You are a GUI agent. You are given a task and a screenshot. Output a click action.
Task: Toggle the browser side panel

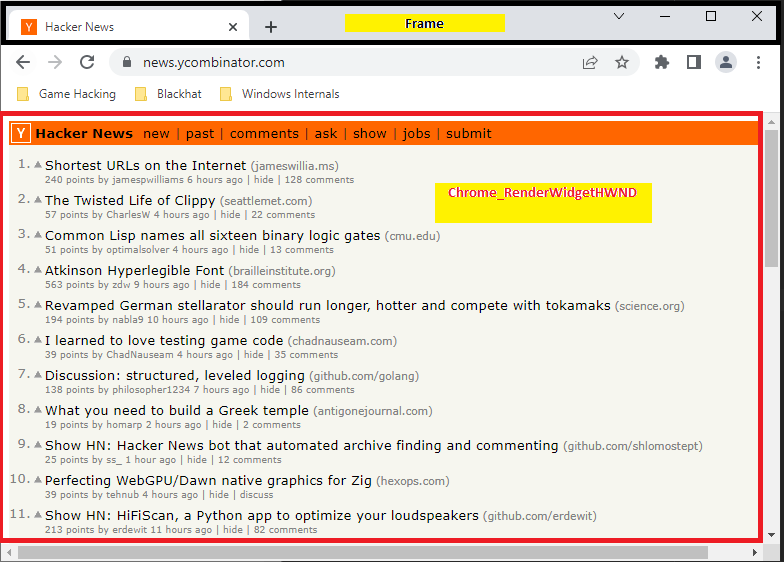click(694, 62)
